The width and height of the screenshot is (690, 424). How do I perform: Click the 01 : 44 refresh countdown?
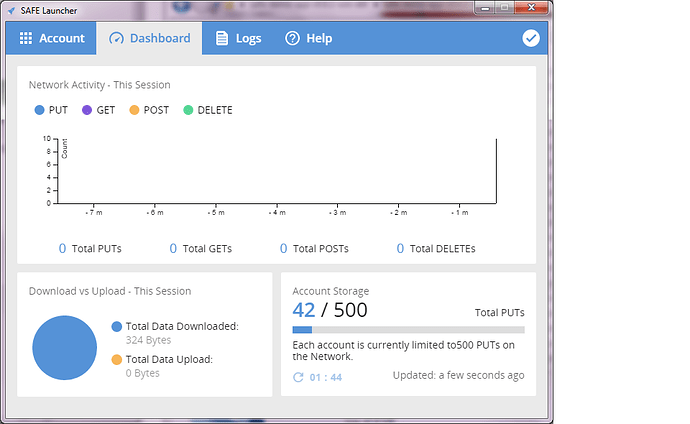(326, 377)
